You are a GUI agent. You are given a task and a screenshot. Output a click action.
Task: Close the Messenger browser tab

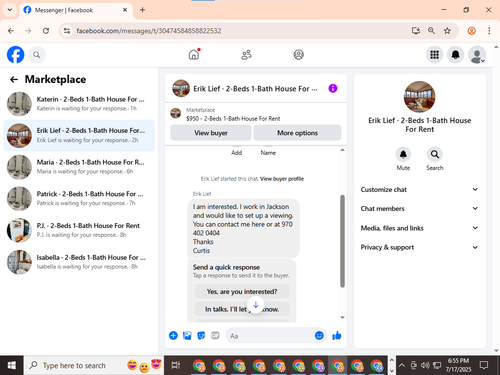coord(125,10)
